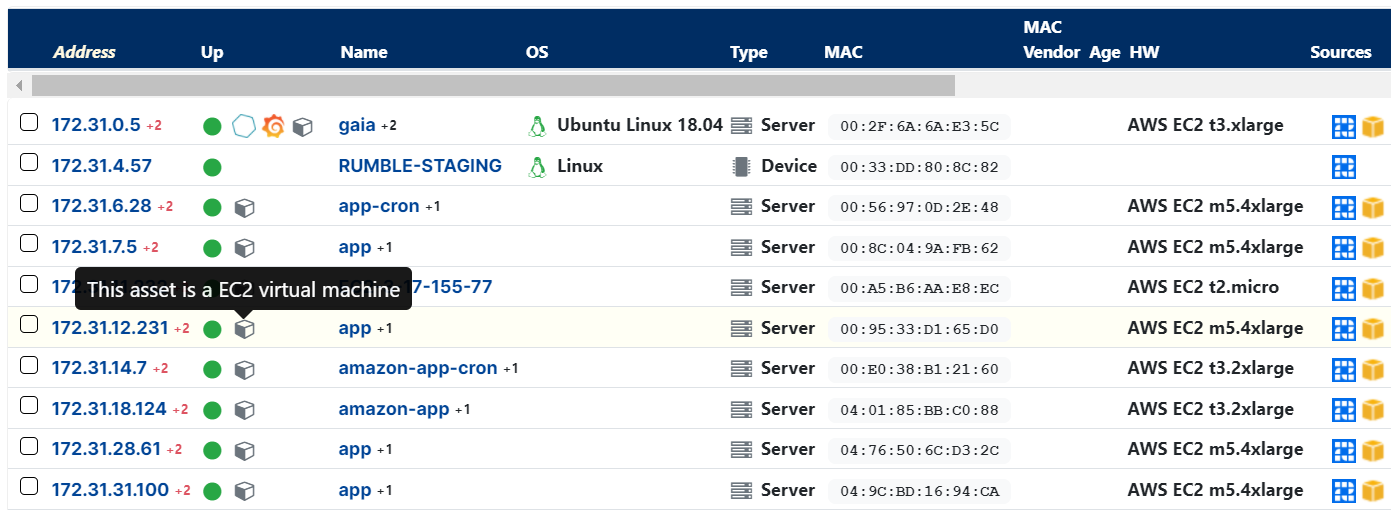Click the EC2 cube icon in the 172.31.7.5 row
The image size is (1391, 510).
[244, 248]
